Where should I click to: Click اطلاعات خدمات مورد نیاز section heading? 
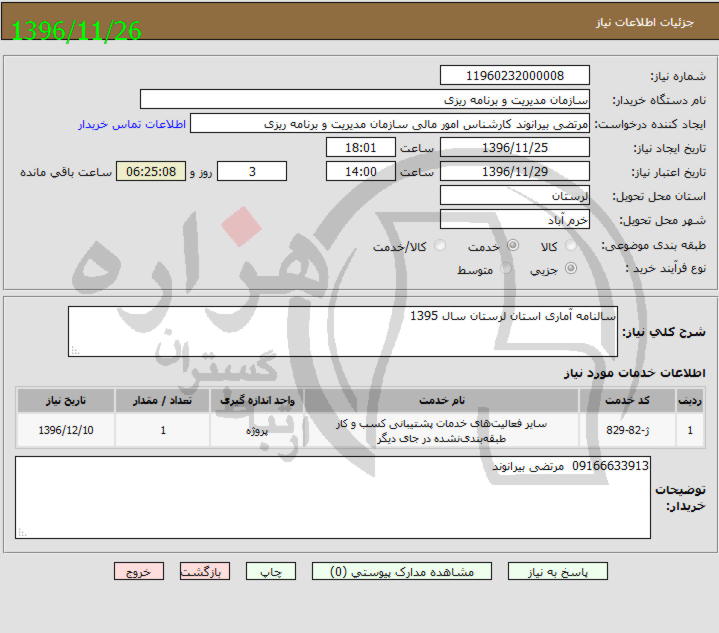coord(635,373)
